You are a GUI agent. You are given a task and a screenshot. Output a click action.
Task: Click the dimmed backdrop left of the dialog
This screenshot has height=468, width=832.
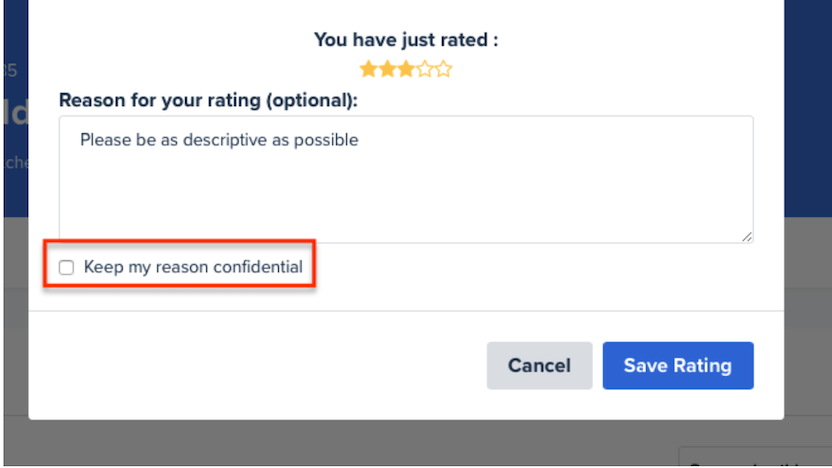14,300
